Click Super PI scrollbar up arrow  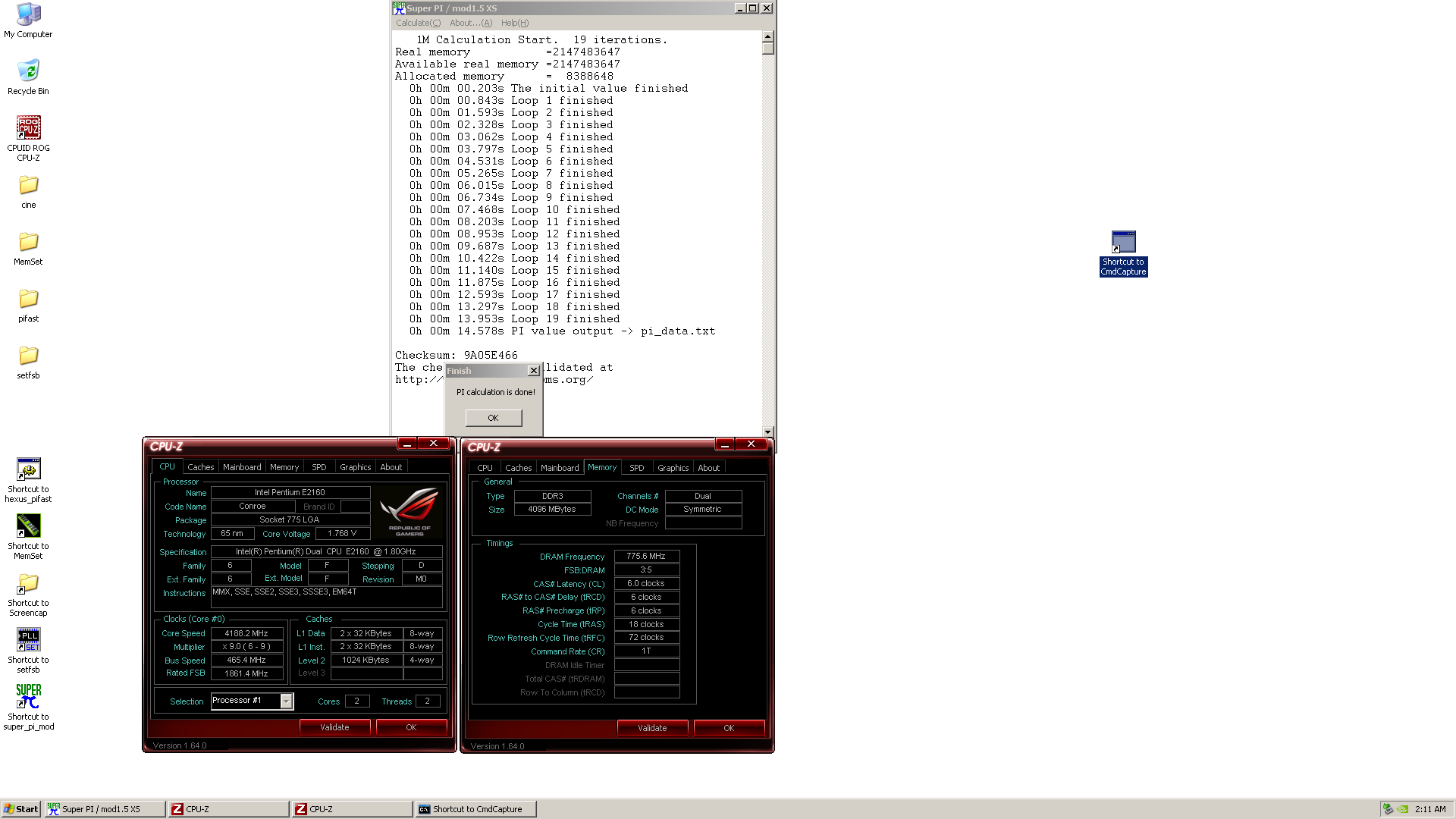point(767,36)
